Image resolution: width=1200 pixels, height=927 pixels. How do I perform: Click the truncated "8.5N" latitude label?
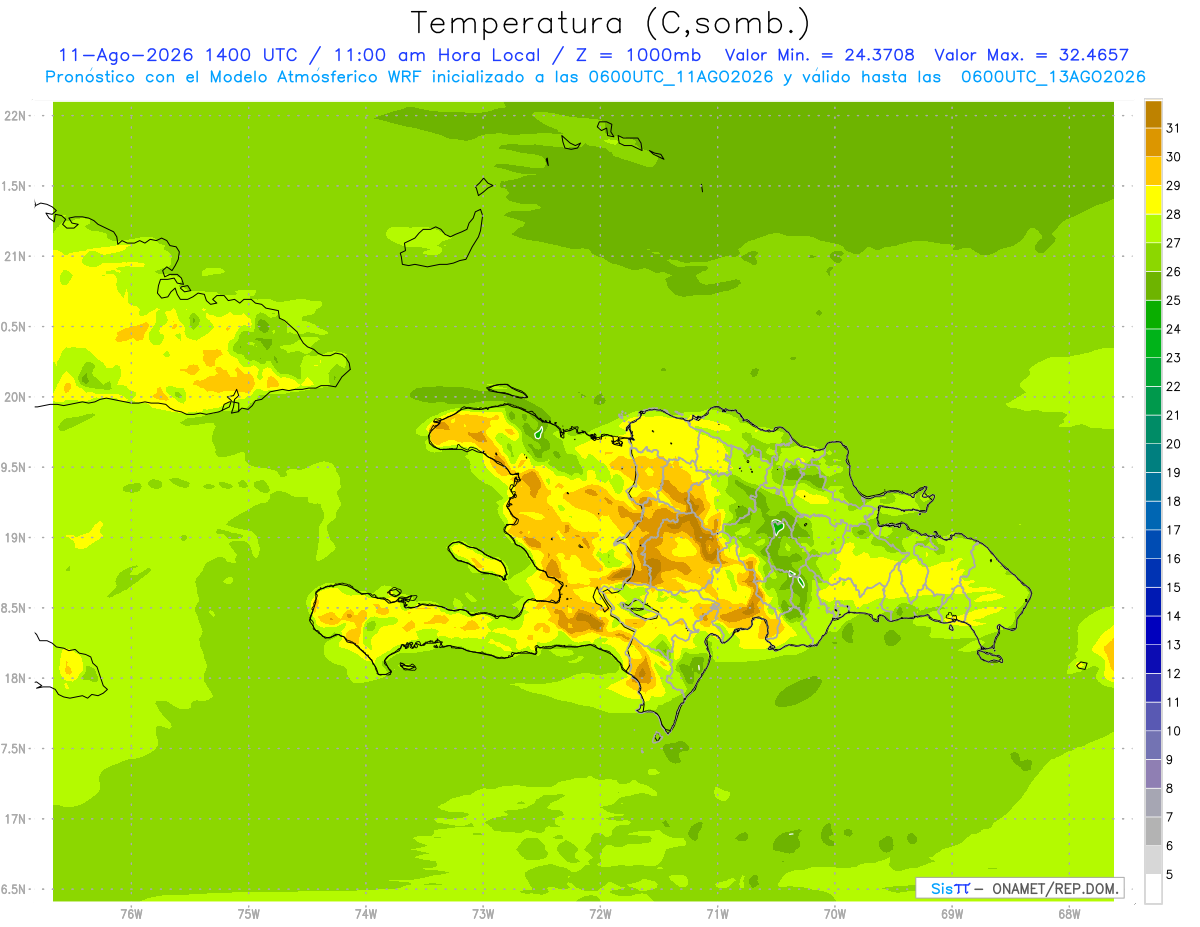[15, 608]
